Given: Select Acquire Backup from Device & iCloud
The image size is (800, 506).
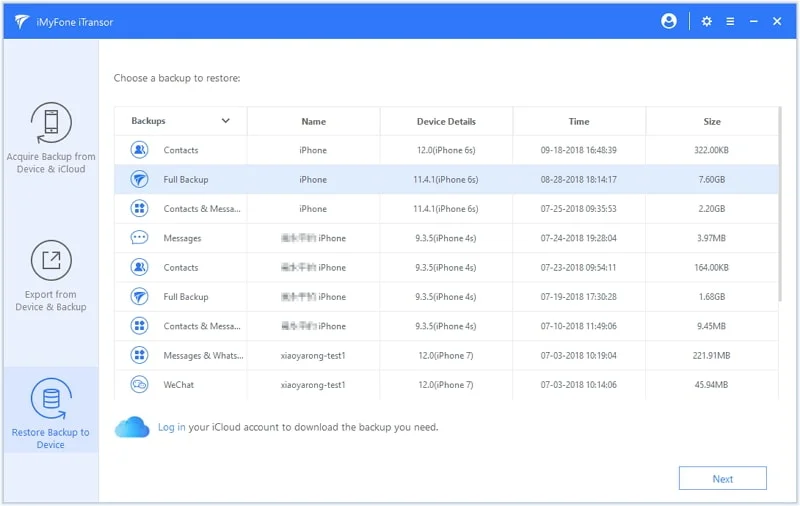Looking at the screenshot, I should (51, 138).
